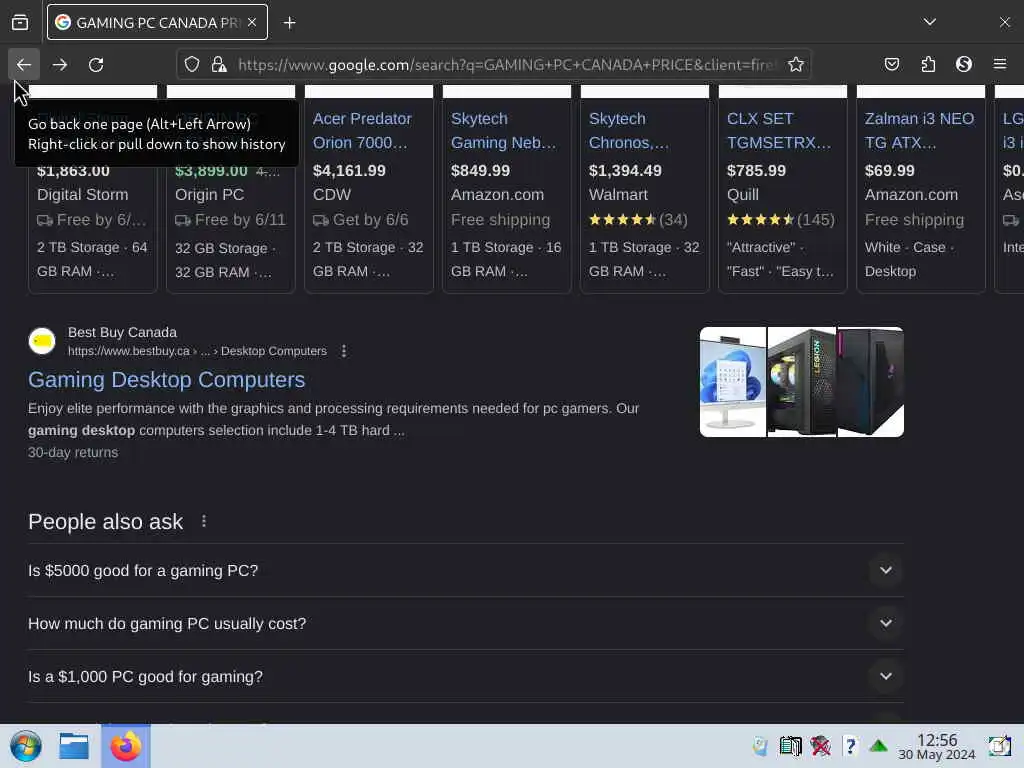This screenshot has height=768, width=1024.
Task: Open a new tab with the plus button
Action: point(289,23)
